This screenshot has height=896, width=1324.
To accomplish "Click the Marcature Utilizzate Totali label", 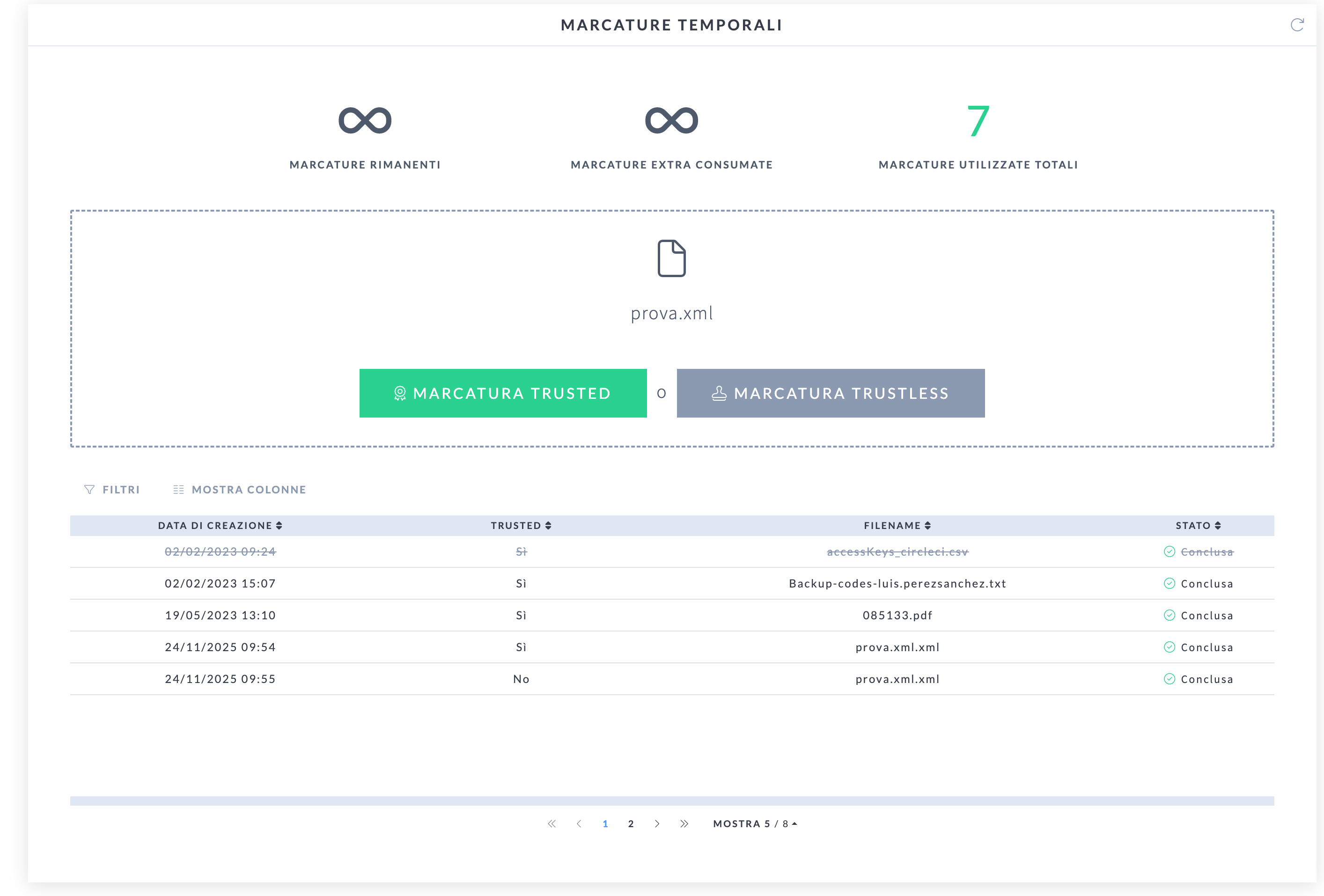I will click(978, 165).
